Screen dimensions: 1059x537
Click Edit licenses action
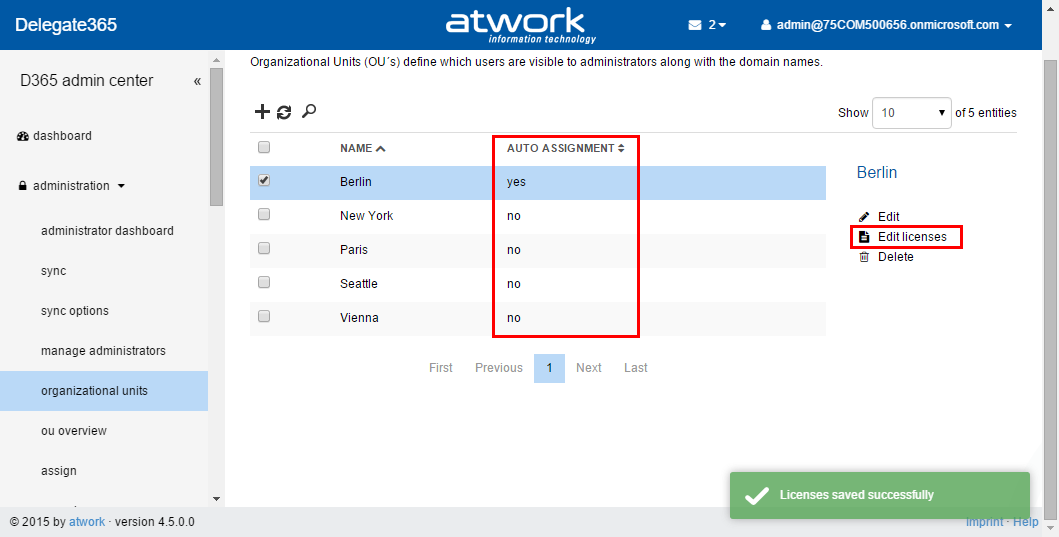pos(912,237)
